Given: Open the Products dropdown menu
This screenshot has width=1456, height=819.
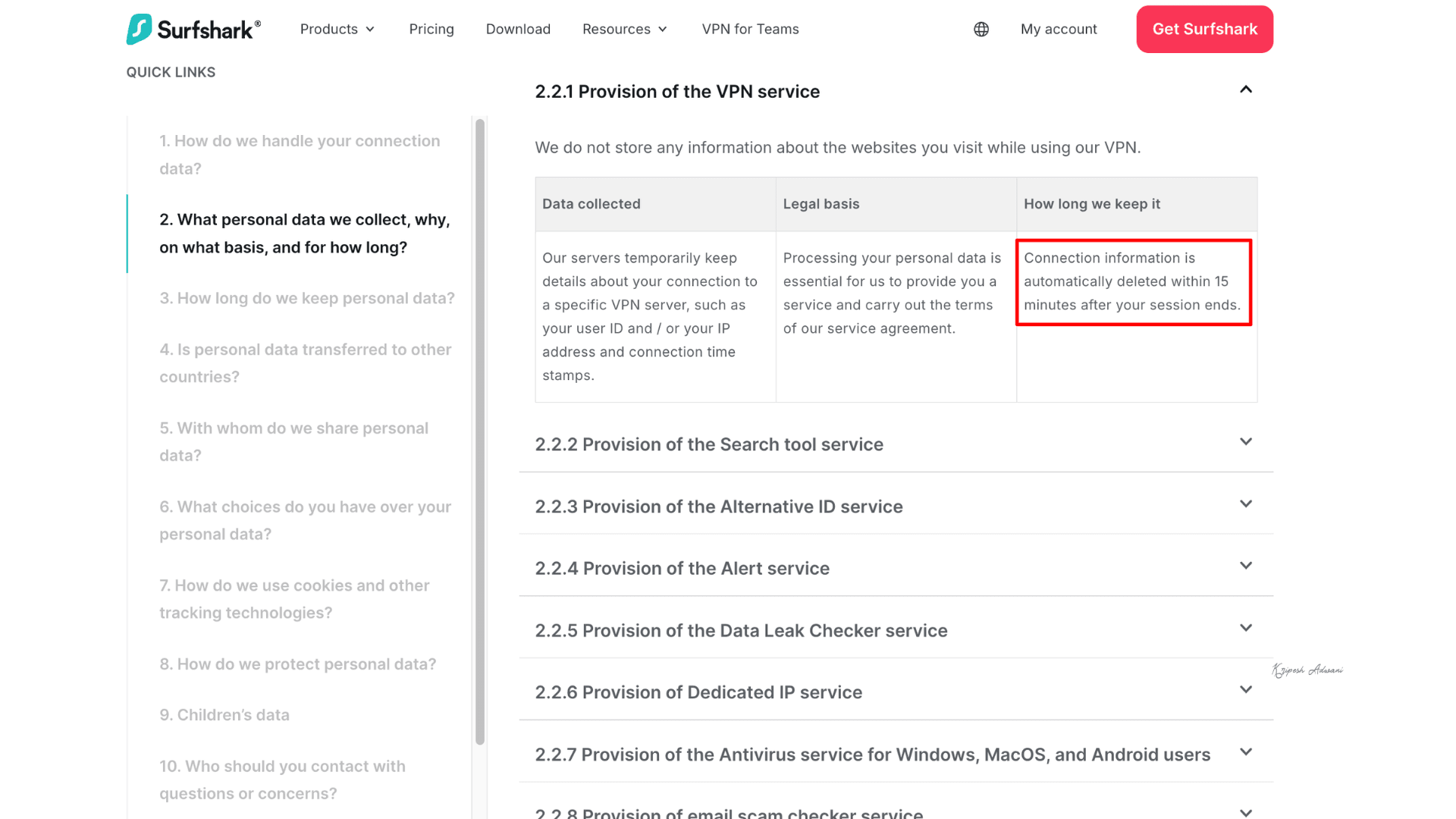Looking at the screenshot, I should click(337, 30).
